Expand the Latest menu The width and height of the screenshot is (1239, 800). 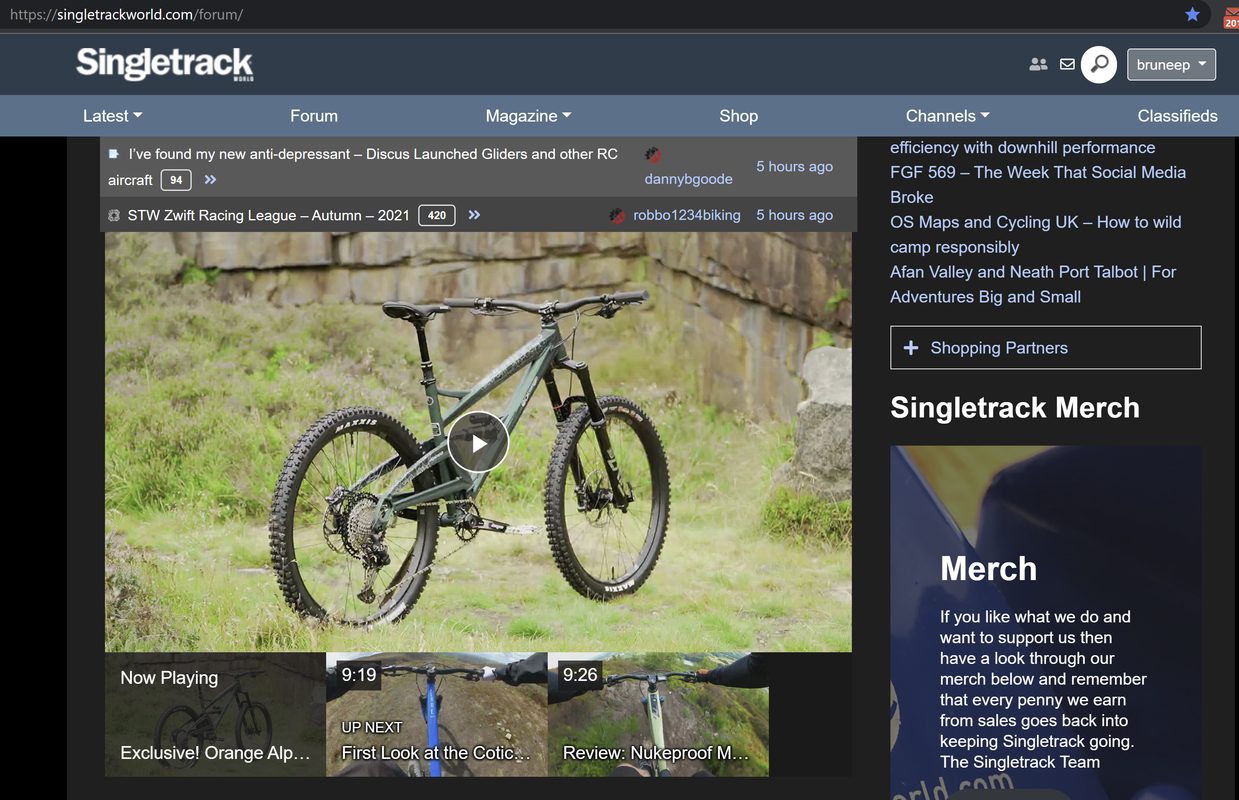pos(113,116)
